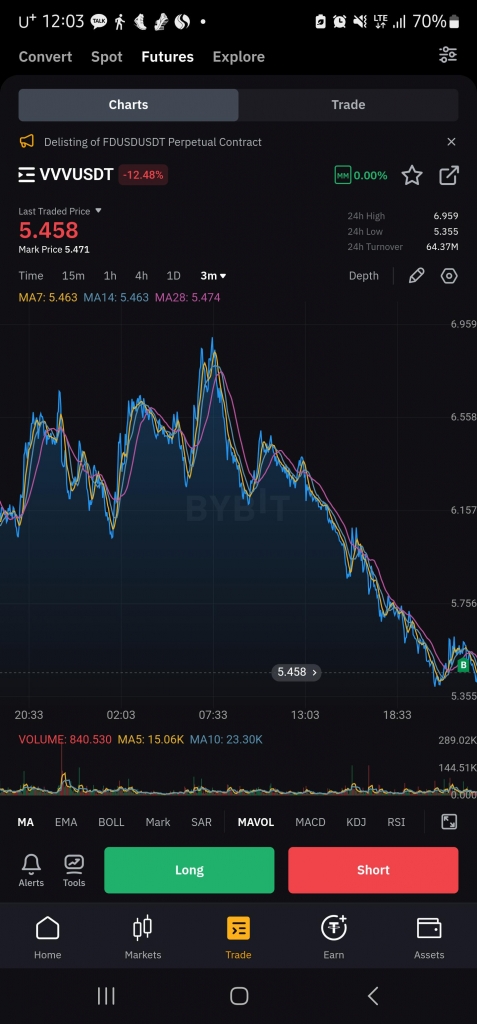Open the Alerts bell
This screenshot has height=1024, width=477.
[31, 870]
